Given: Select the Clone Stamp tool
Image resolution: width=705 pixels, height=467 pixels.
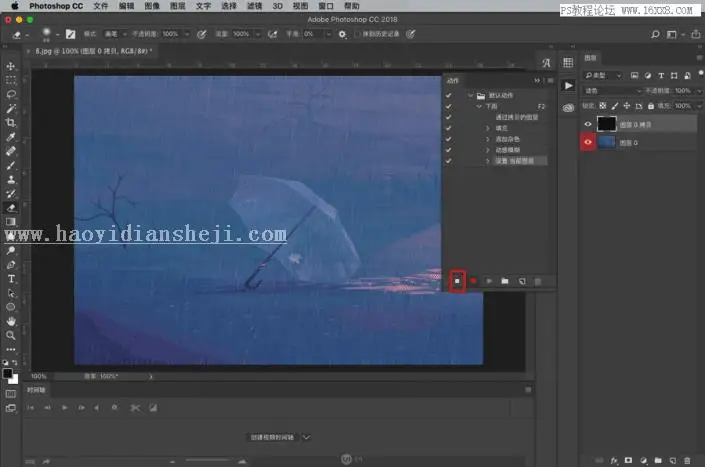Looking at the screenshot, I should click(11, 180).
